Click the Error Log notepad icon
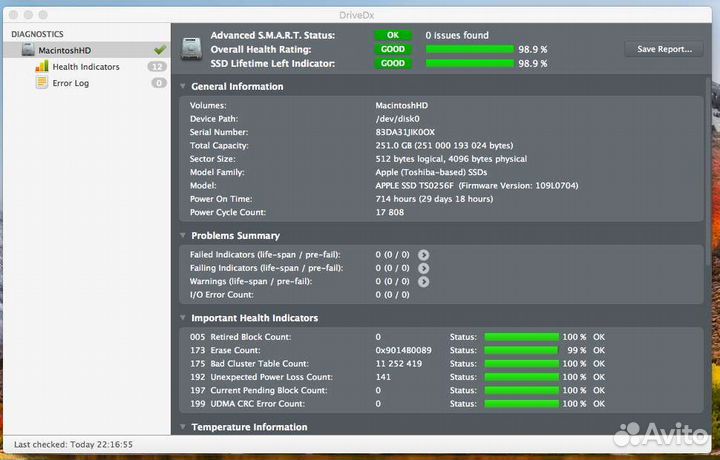 click(42, 83)
